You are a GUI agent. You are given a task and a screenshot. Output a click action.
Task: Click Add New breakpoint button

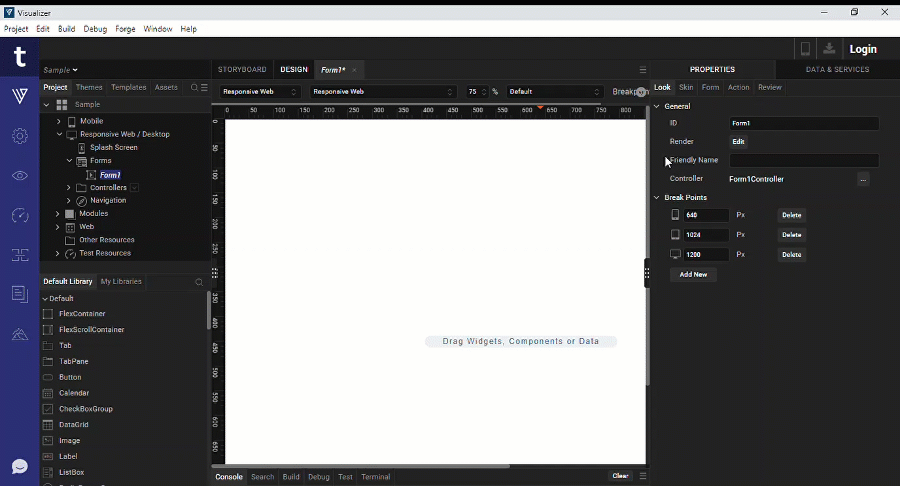(x=693, y=275)
